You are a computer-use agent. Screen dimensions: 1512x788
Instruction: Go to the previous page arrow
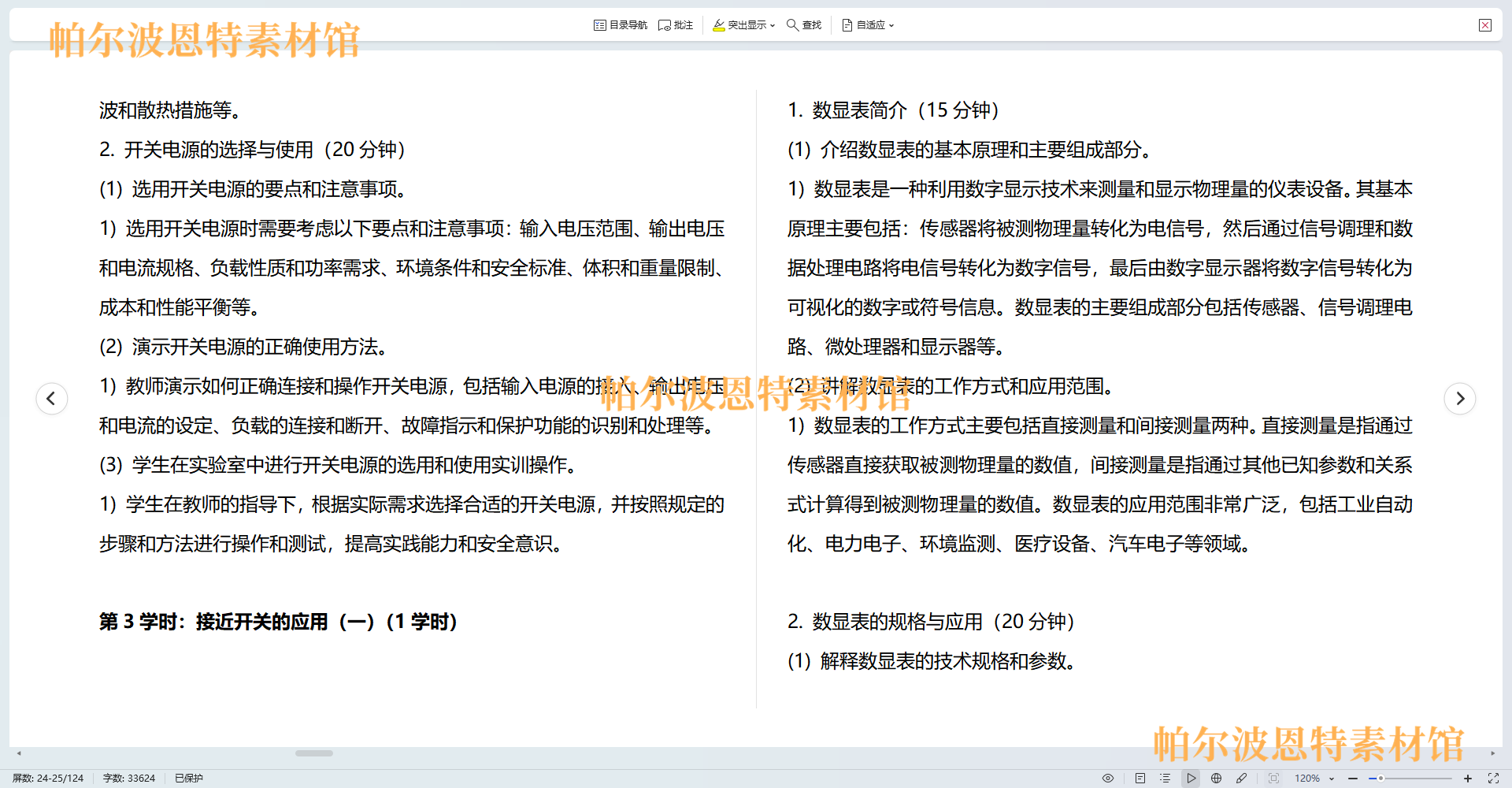pos(52,398)
